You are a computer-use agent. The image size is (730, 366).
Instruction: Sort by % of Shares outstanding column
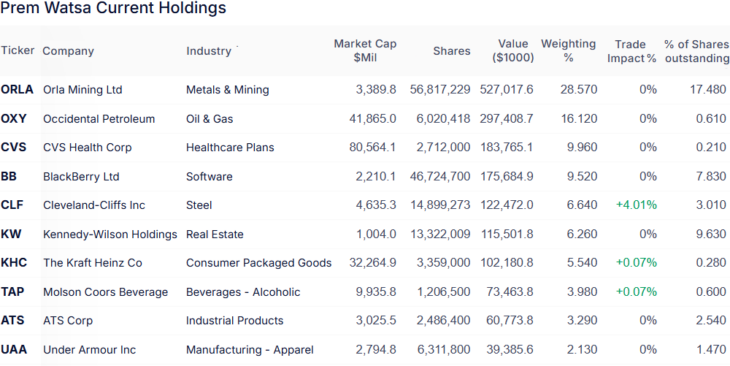[696, 51]
